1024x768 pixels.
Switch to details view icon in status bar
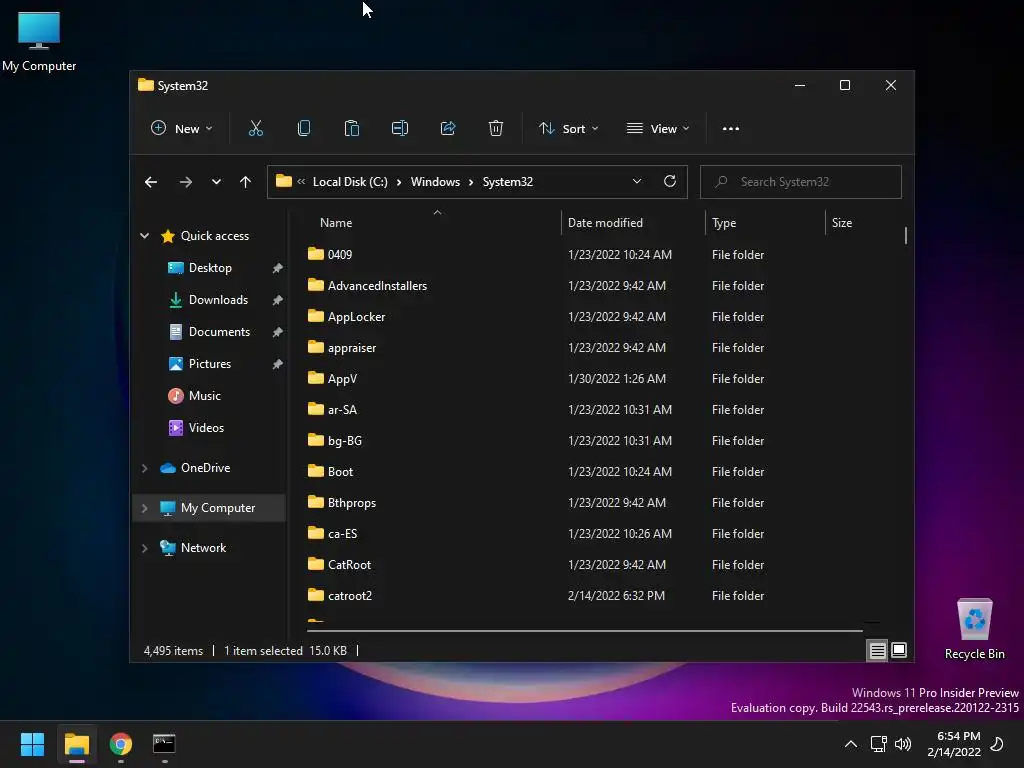(x=877, y=650)
